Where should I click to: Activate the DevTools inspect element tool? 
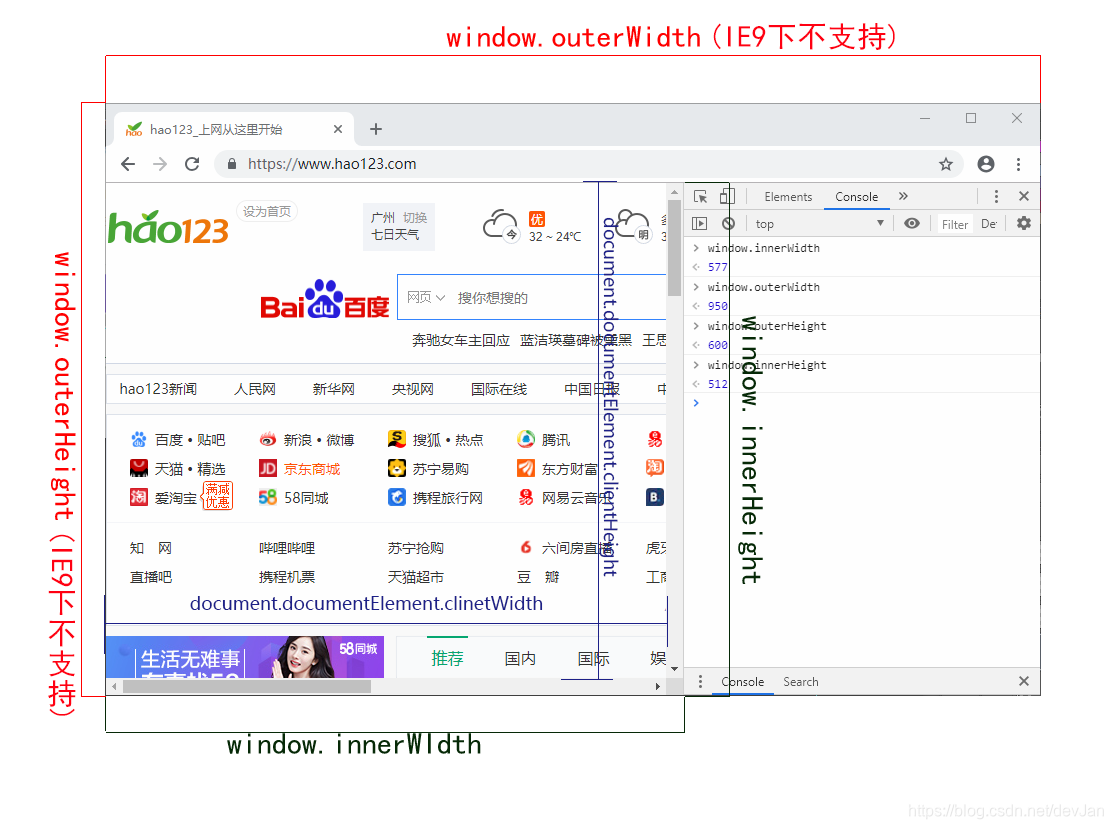coord(701,197)
